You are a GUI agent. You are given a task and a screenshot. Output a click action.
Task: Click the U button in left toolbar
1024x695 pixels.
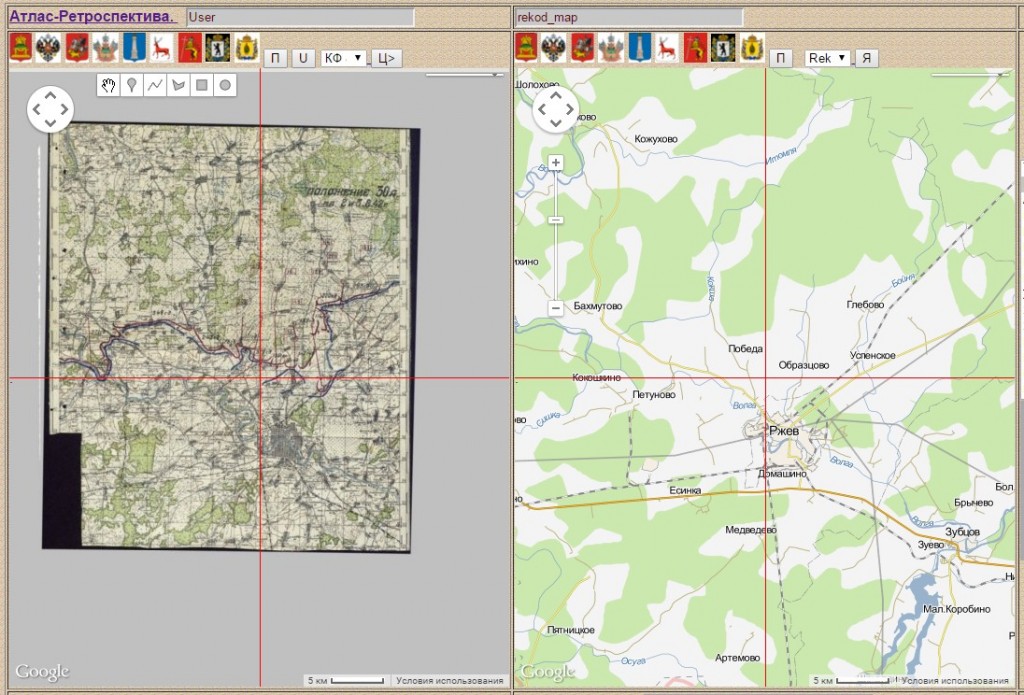[303, 58]
